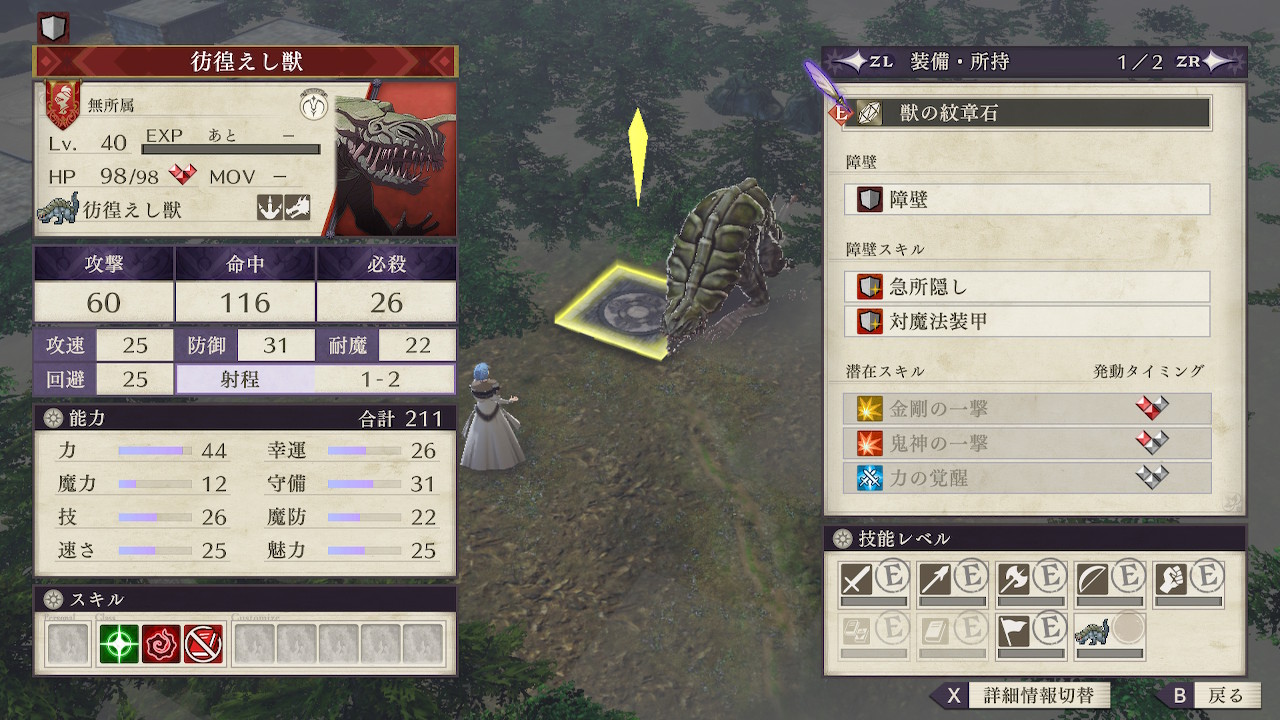The image size is (1280, 720).
Task: Click the lance skill level icon
Action: [935, 579]
